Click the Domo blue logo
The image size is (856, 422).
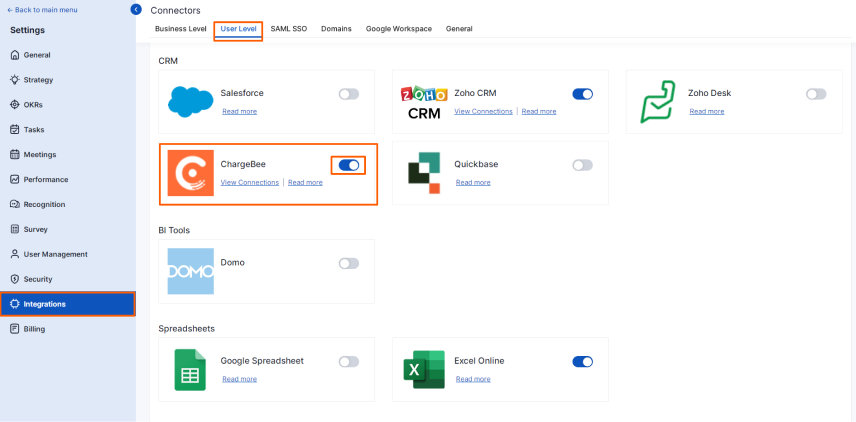(191, 271)
